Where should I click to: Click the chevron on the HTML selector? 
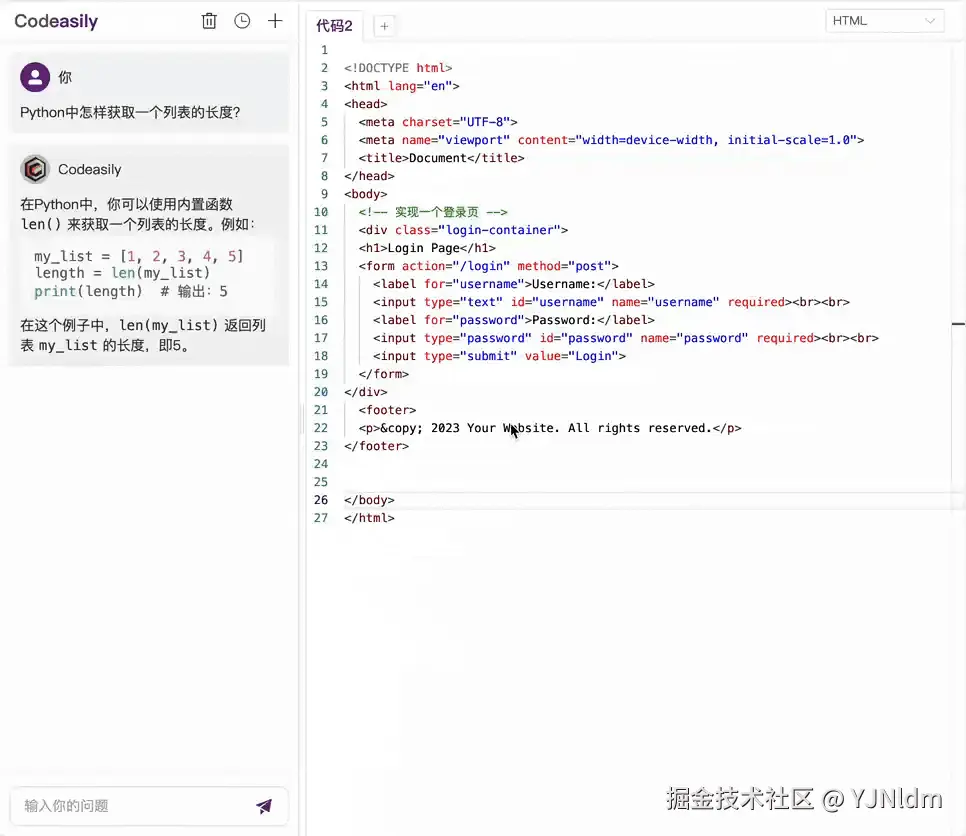930,20
